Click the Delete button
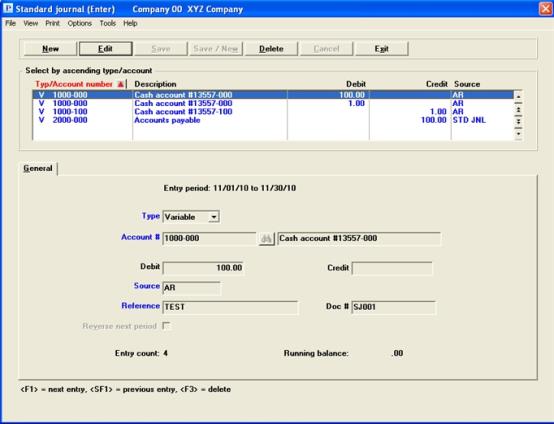 [x=271, y=49]
